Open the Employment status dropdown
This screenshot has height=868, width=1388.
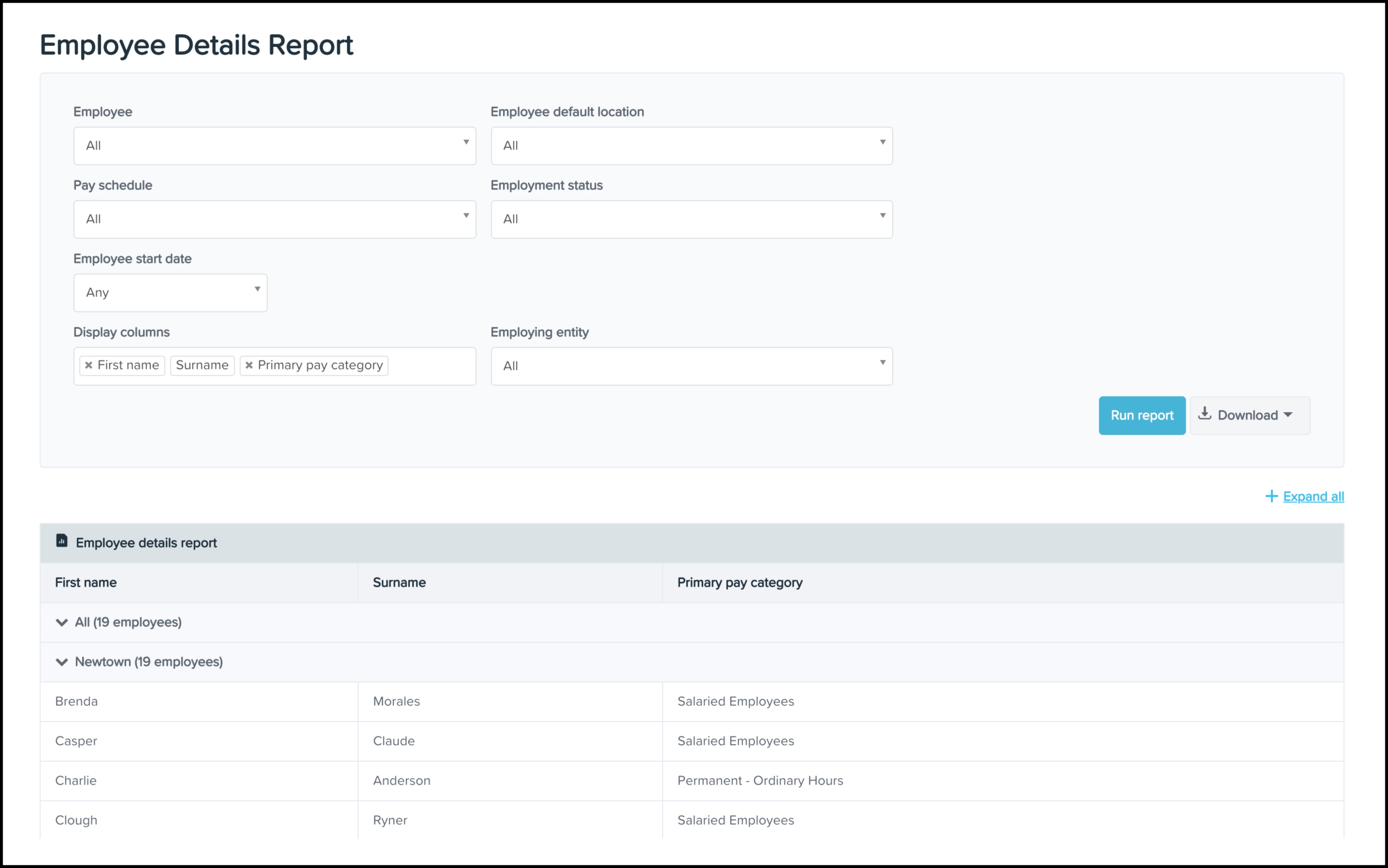(x=691, y=219)
